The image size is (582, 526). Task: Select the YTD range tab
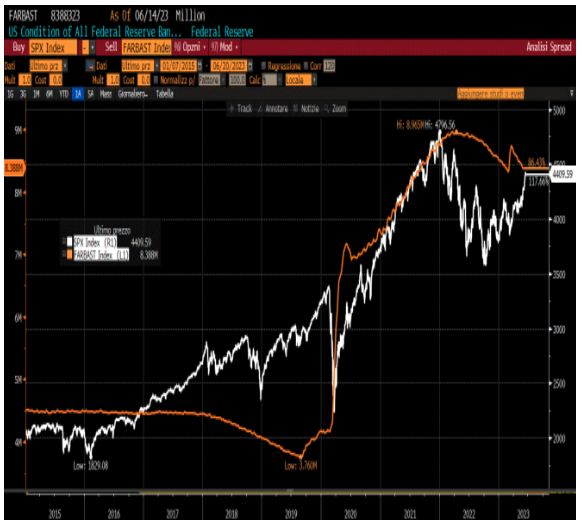click(x=64, y=94)
